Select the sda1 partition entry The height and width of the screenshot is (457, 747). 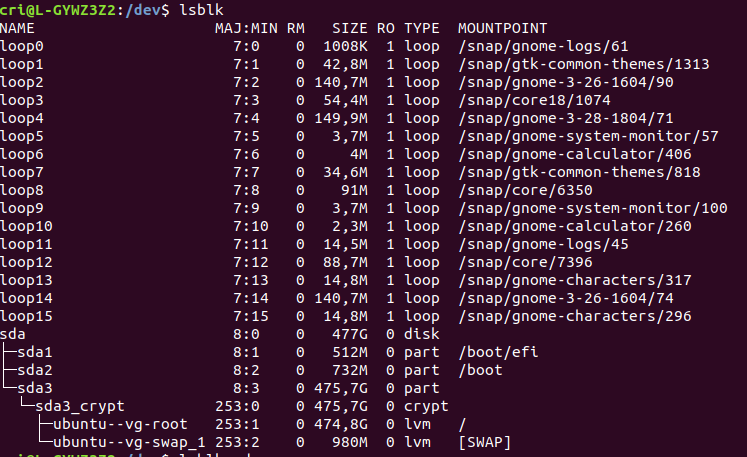(x=36, y=352)
